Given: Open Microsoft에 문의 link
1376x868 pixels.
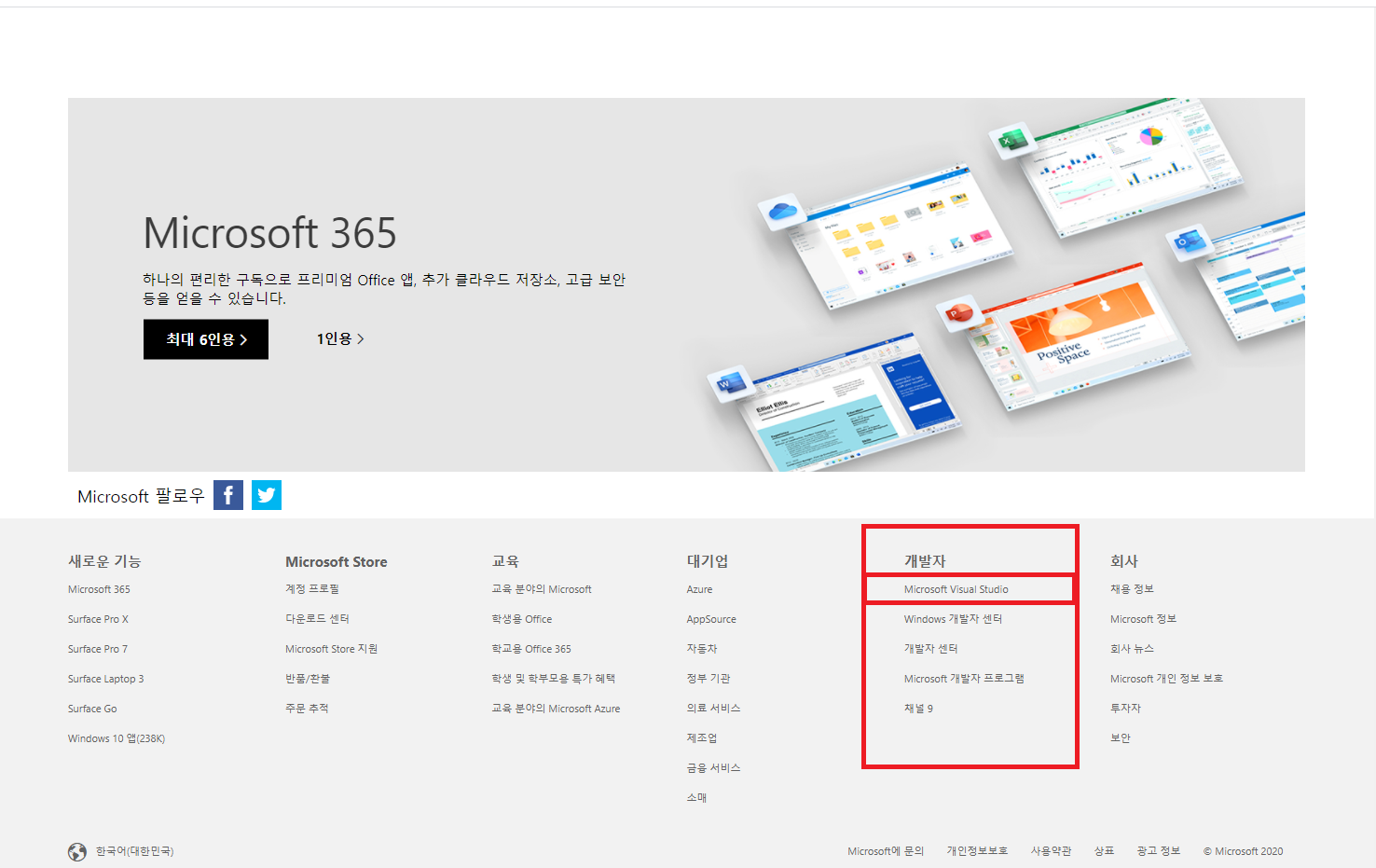Looking at the screenshot, I should tap(886, 851).
